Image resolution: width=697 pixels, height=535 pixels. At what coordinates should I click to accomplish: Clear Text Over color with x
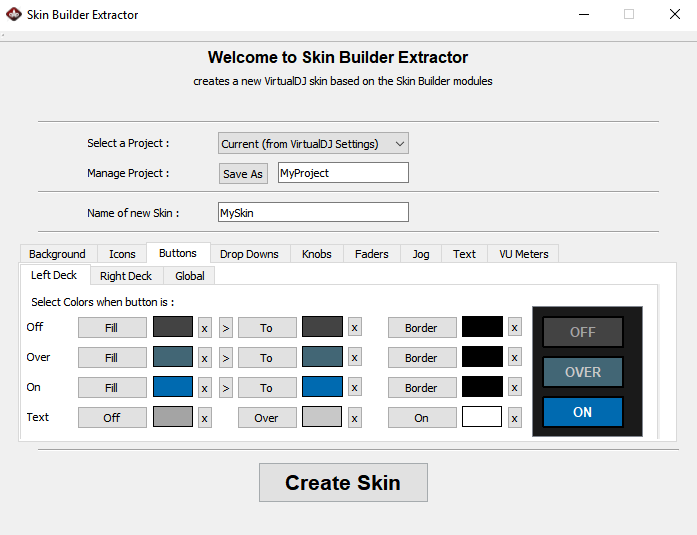(355, 418)
